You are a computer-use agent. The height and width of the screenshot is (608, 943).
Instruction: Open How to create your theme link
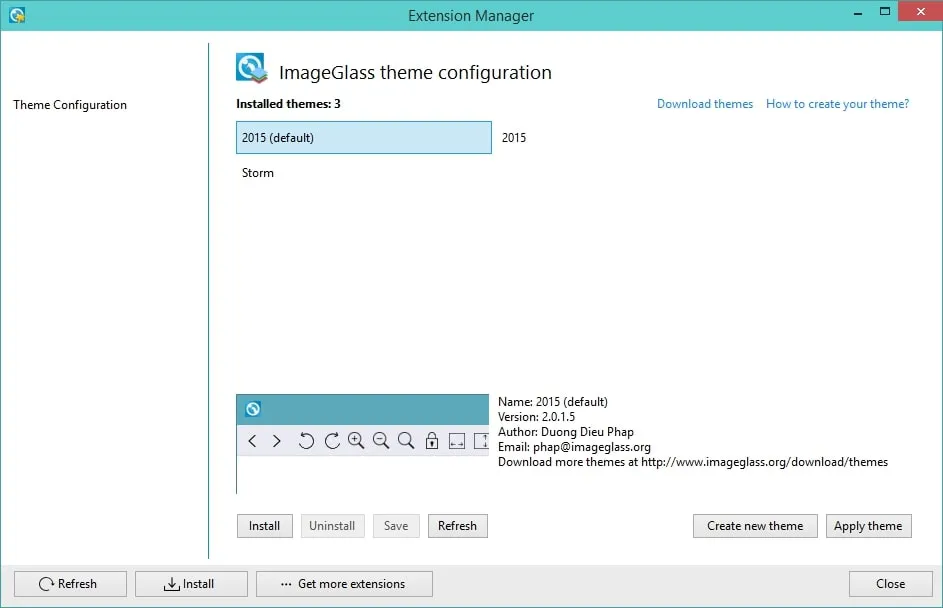837,104
